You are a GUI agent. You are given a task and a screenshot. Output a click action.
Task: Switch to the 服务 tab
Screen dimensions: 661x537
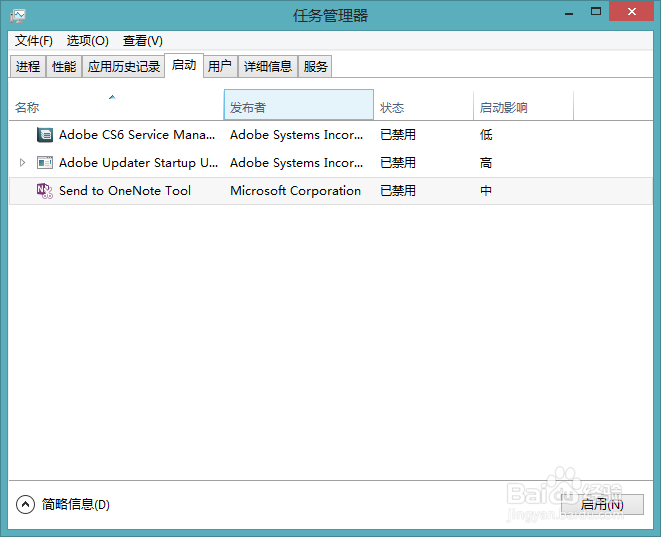(315, 67)
